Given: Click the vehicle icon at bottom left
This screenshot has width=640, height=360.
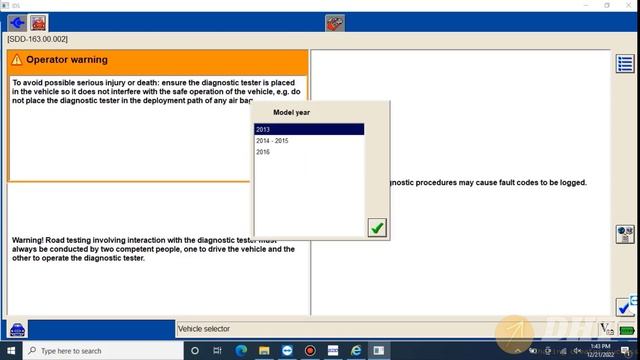Looking at the screenshot, I should (17, 329).
